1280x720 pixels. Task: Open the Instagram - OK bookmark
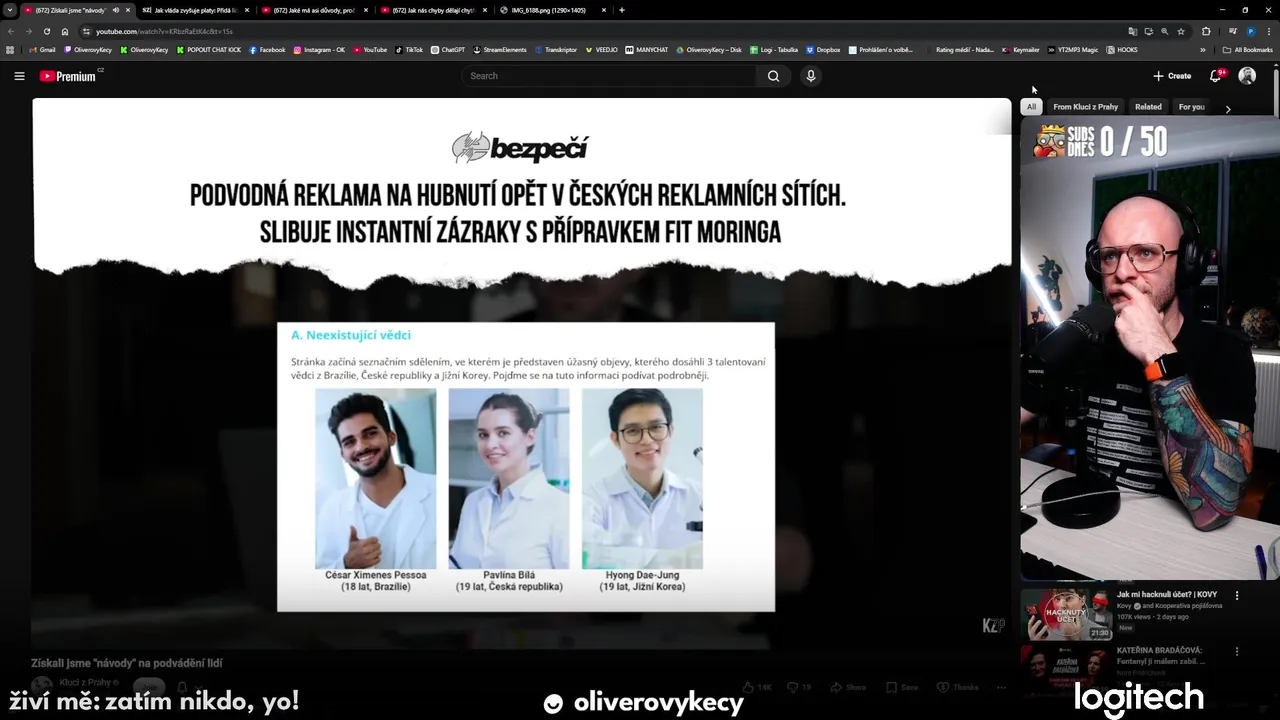coord(319,49)
